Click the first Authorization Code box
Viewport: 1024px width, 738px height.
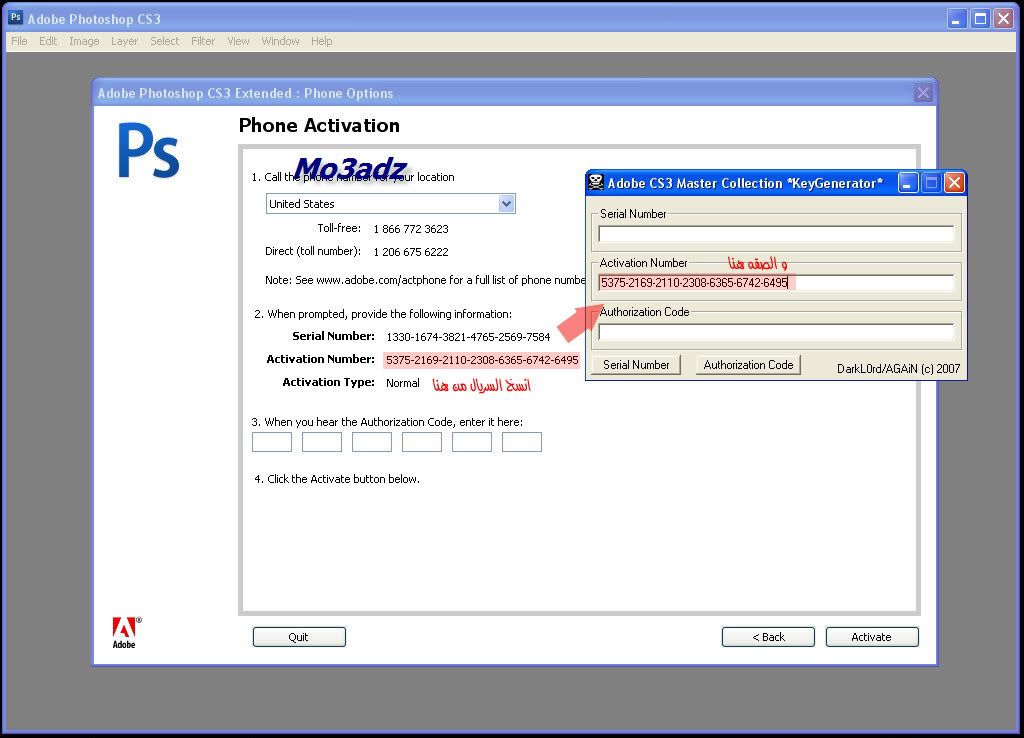pos(272,442)
